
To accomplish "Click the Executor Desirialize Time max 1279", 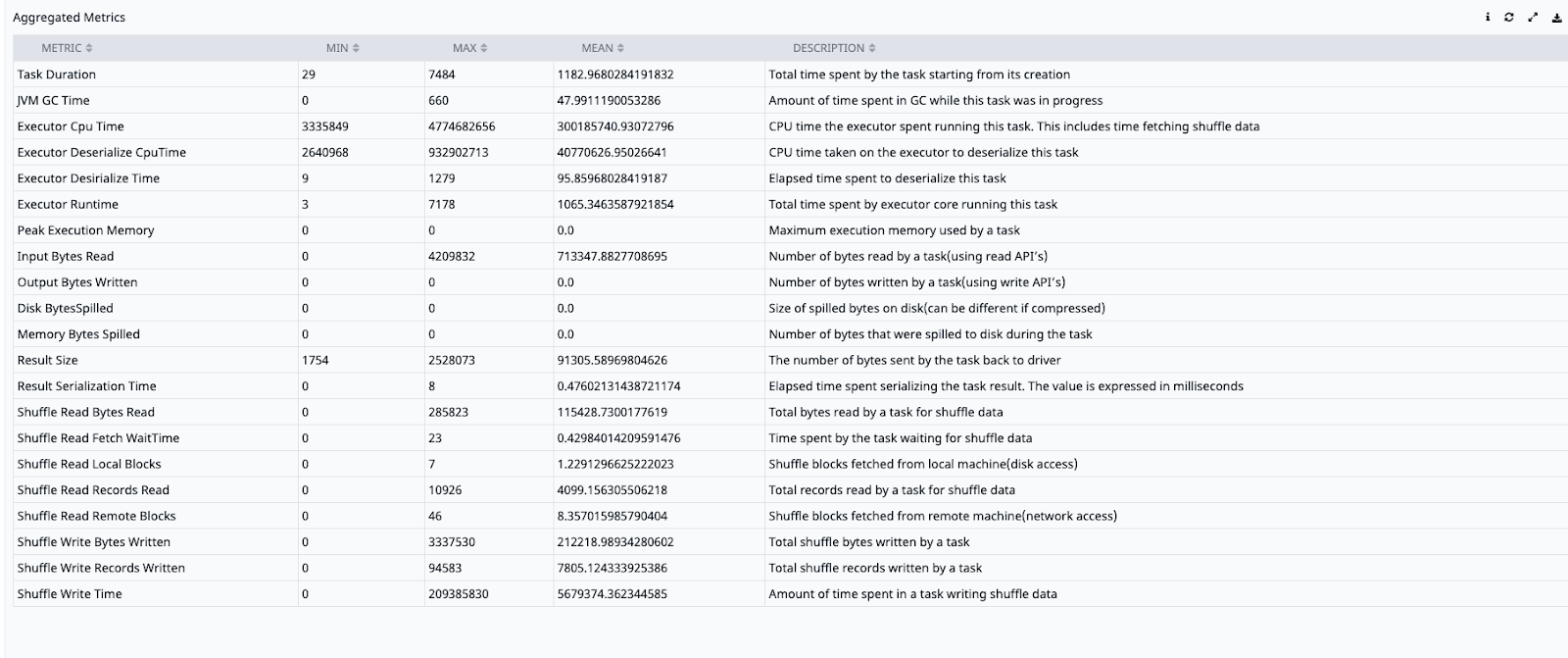I will (x=442, y=178).
